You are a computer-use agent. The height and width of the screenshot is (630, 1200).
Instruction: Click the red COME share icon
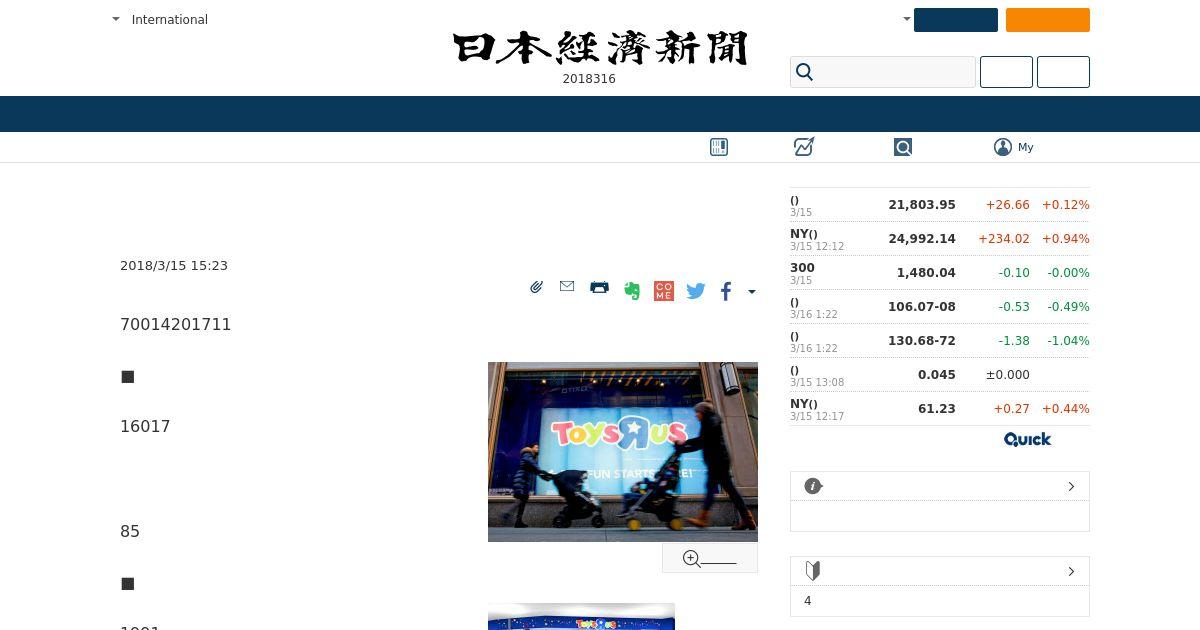pyautogui.click(x=664, y=291)
